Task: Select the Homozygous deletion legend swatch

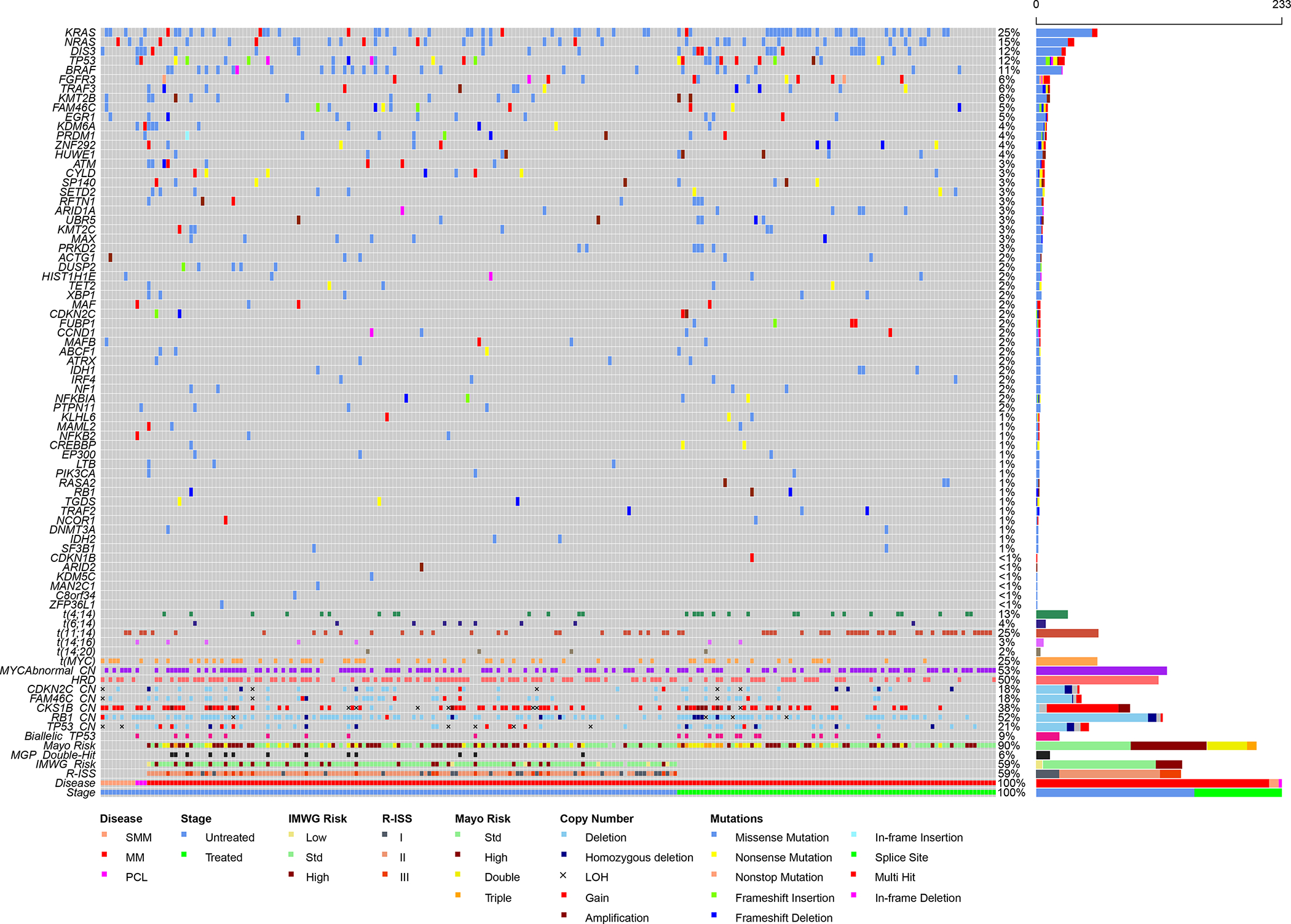Action: [564, 855]
